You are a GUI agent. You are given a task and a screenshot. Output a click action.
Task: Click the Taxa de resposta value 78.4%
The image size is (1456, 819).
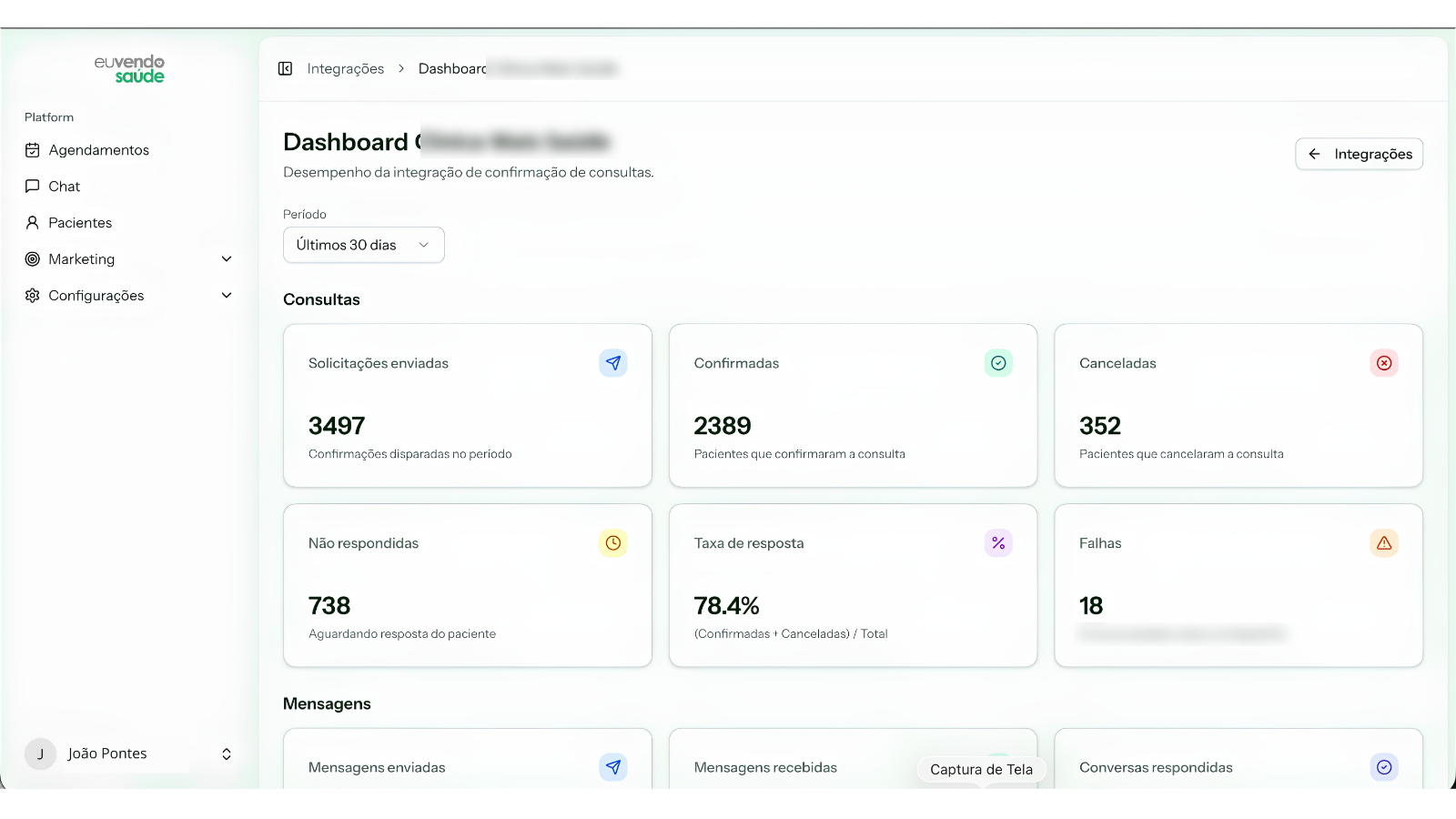(727, 606)
